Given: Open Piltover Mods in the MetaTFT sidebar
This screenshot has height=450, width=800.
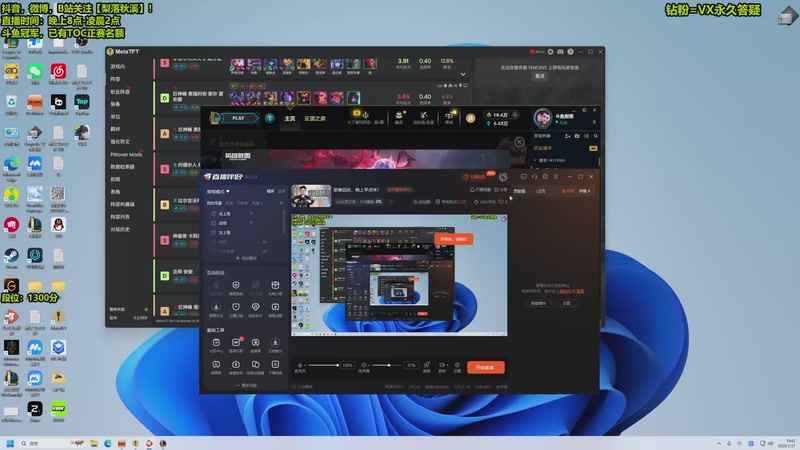Looking at the screenshot, I should pyautogui.click(x=126, y=154).
